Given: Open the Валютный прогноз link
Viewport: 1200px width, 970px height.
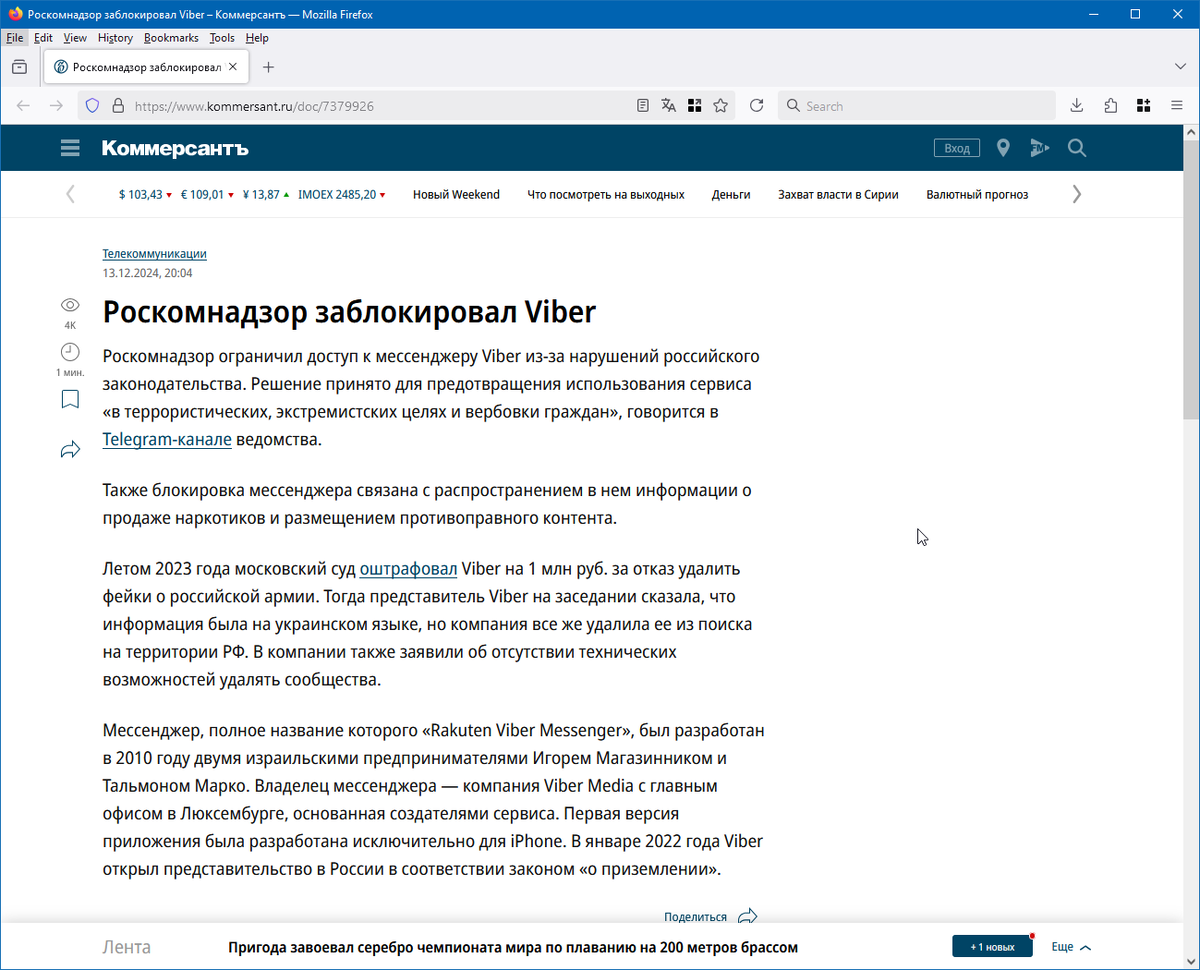Looking at the screenshot, I should pos(977,195).
